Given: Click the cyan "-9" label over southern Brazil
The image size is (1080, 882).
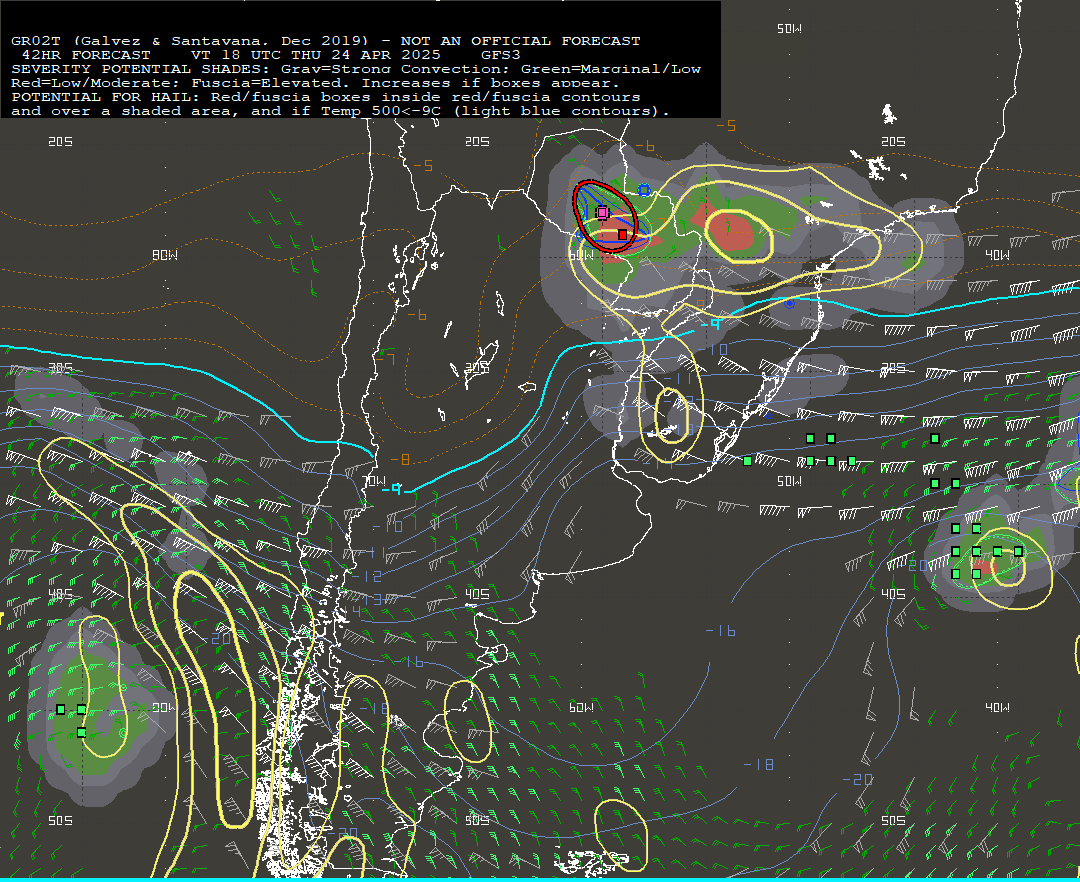Looking at the screenshot, I should click(x=711, y=324).
